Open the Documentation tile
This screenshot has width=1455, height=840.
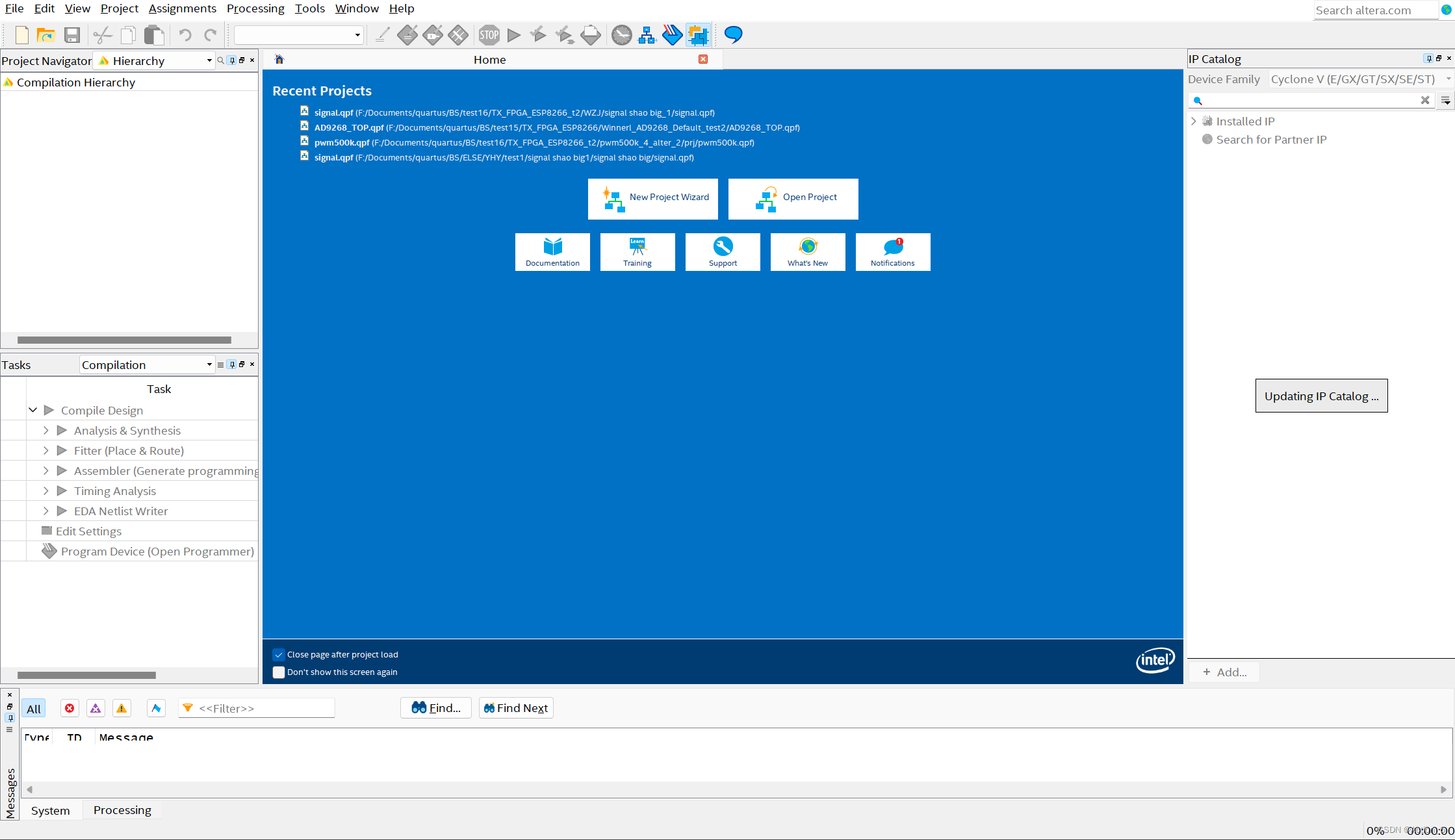click(x=552, y=252)
